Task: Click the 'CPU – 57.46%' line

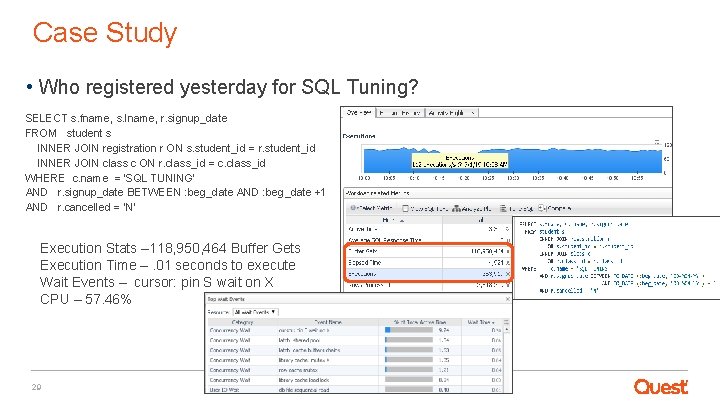Action: click(x=85, y=299)
